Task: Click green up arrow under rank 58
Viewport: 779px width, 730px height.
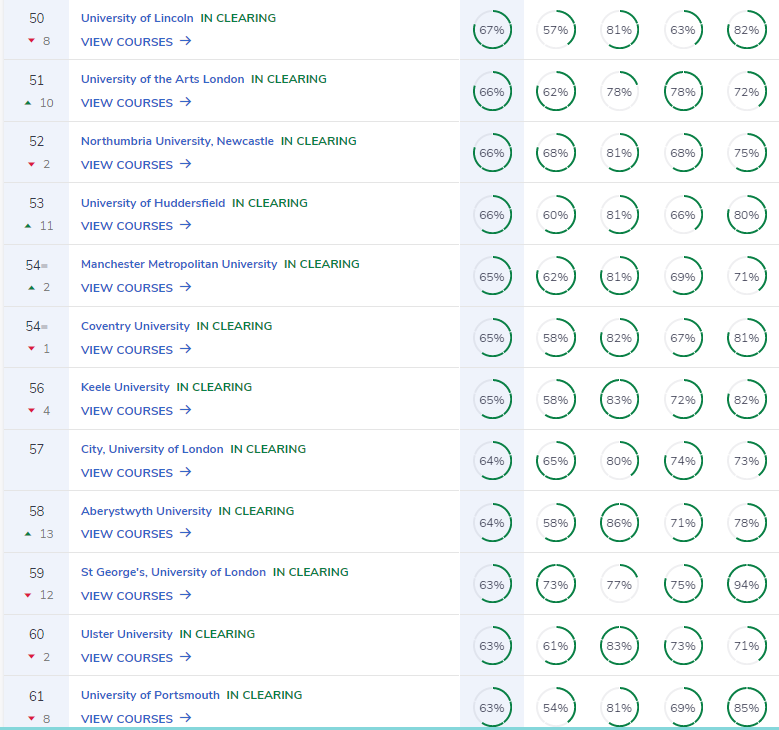Action: (28, 534)
